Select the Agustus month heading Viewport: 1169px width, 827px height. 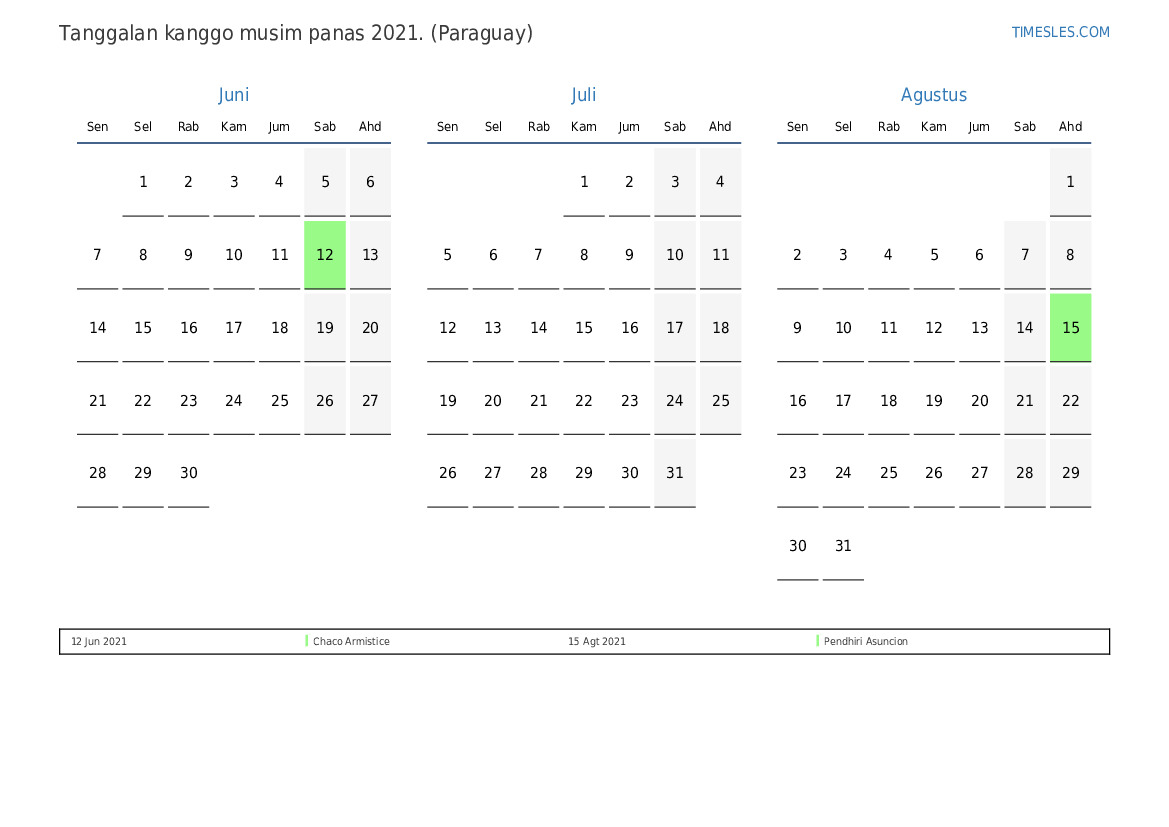tap(933, 95)
